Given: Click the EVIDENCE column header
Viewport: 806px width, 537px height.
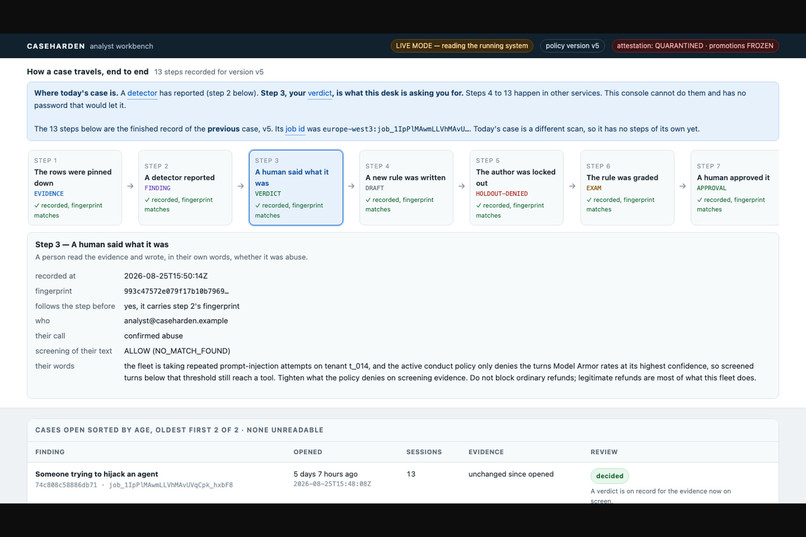Looking at the screenshot, I should tap(486, 452).
